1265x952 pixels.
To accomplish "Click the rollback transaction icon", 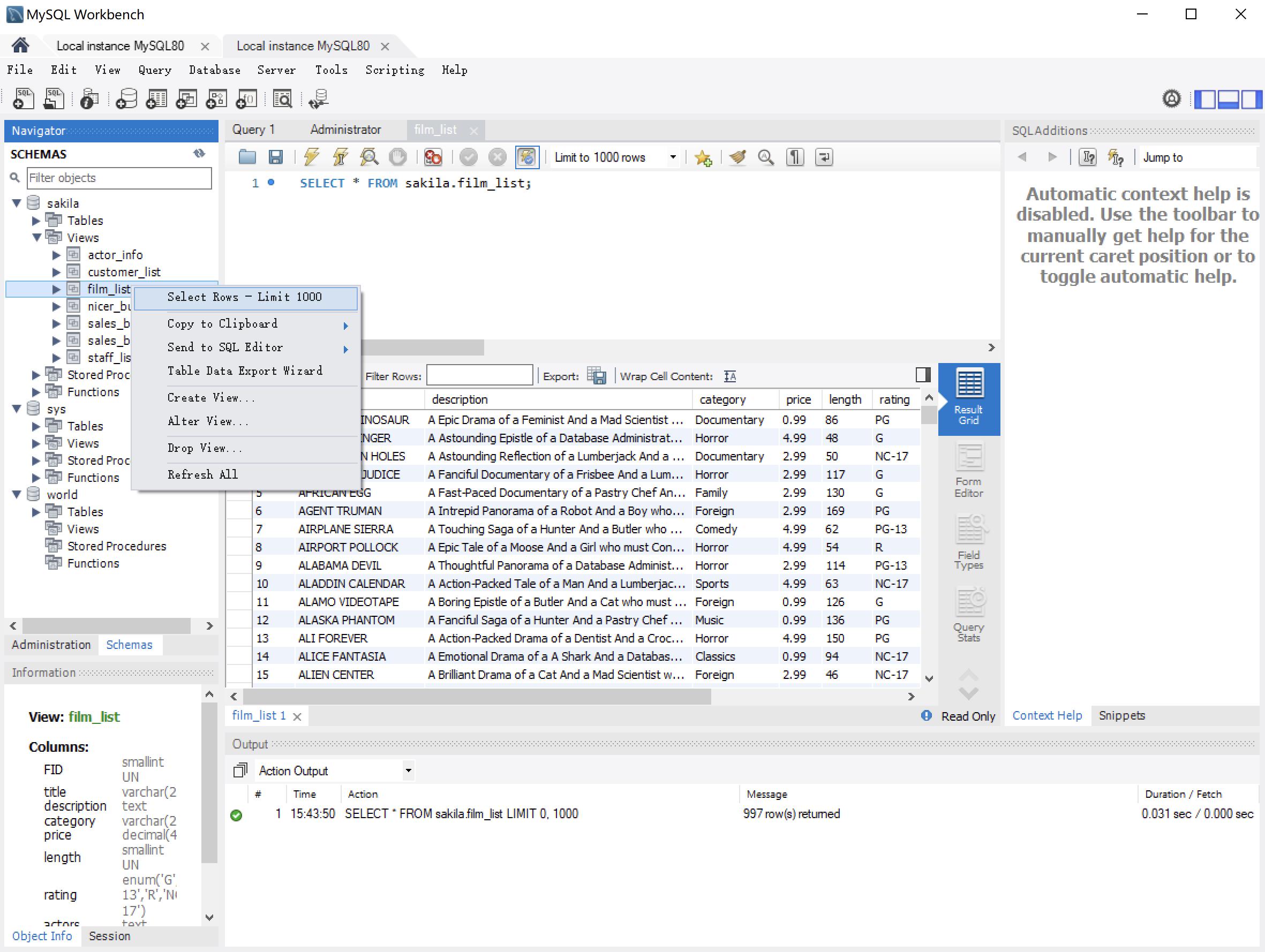I will [497, 157].
